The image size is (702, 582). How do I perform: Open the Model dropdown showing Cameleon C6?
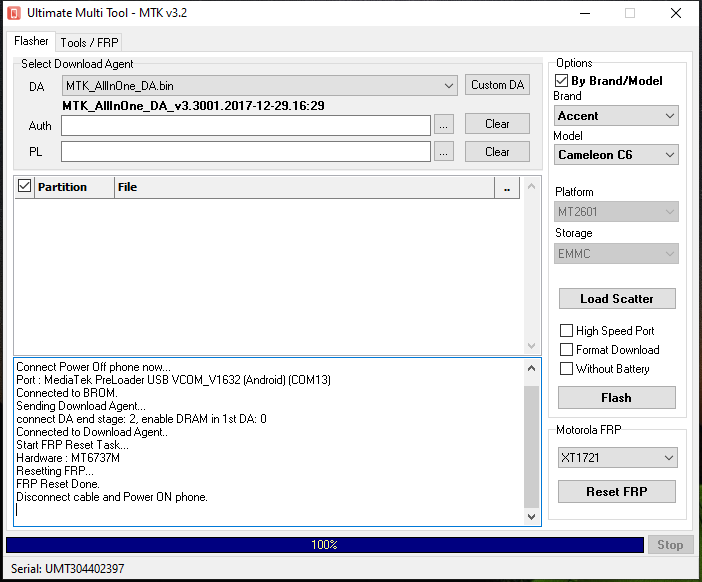(x=616, y=154)
